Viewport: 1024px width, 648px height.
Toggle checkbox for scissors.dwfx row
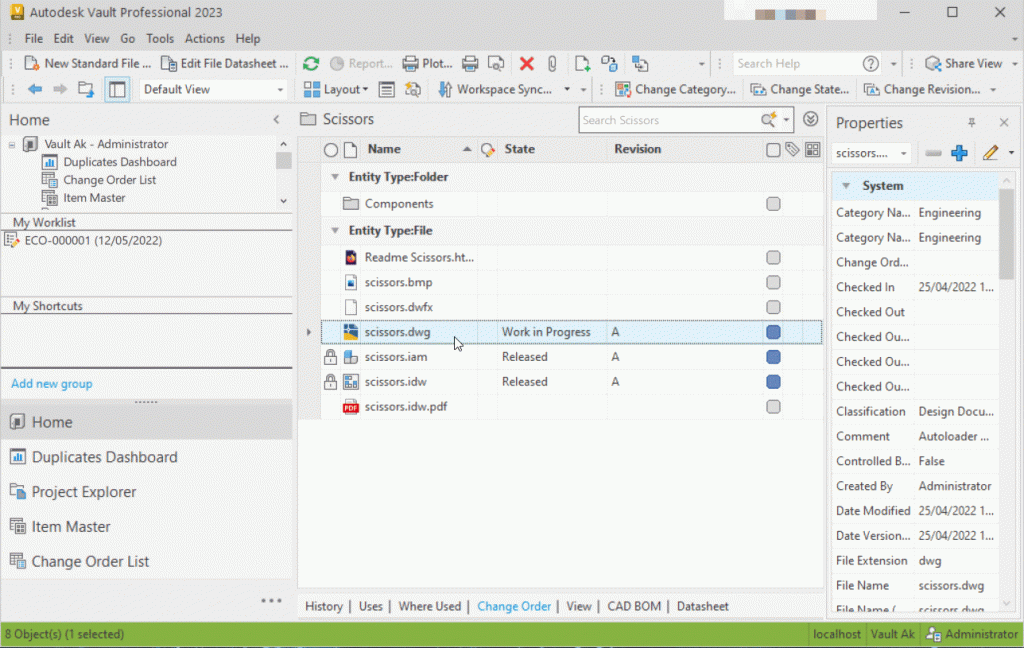[x=773, y=307]
